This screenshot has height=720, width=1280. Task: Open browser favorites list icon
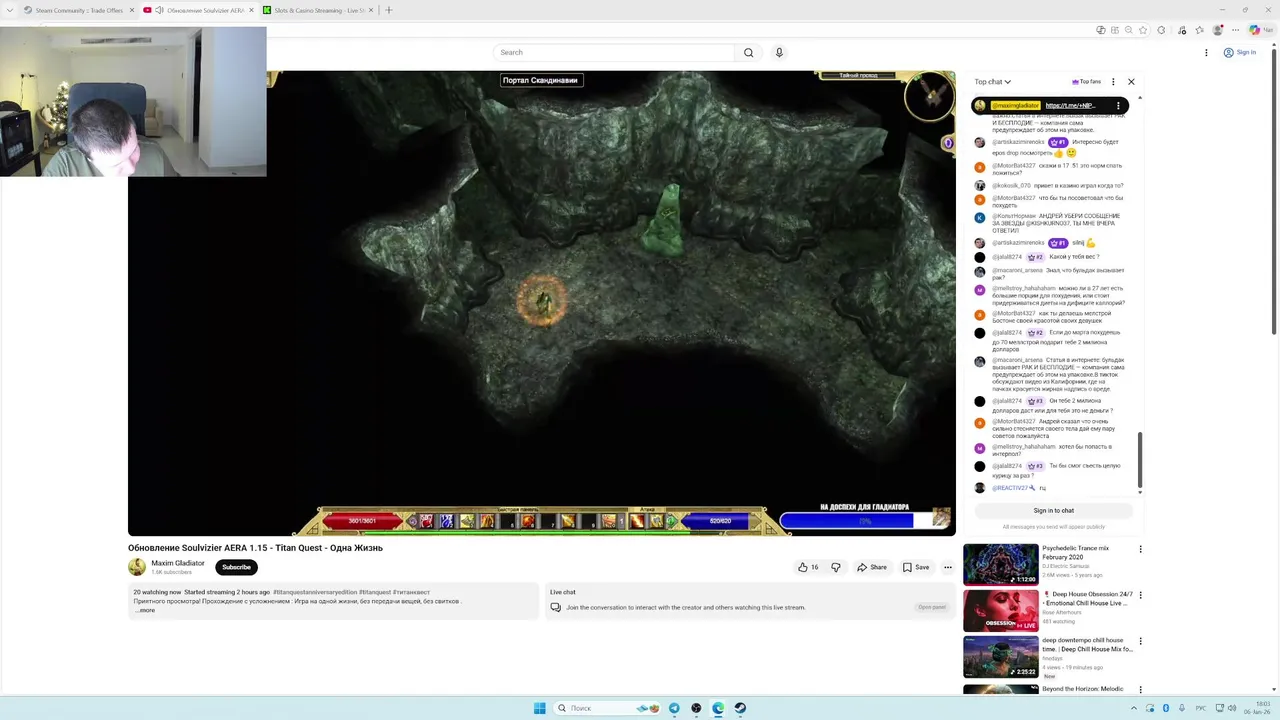click(1198, 30)
